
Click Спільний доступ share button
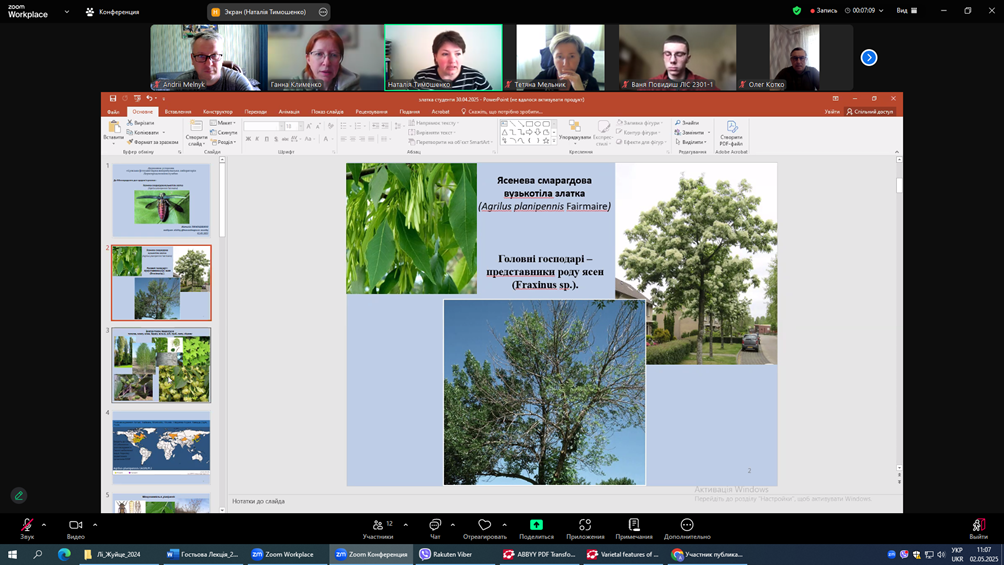(x=870, y=112)
